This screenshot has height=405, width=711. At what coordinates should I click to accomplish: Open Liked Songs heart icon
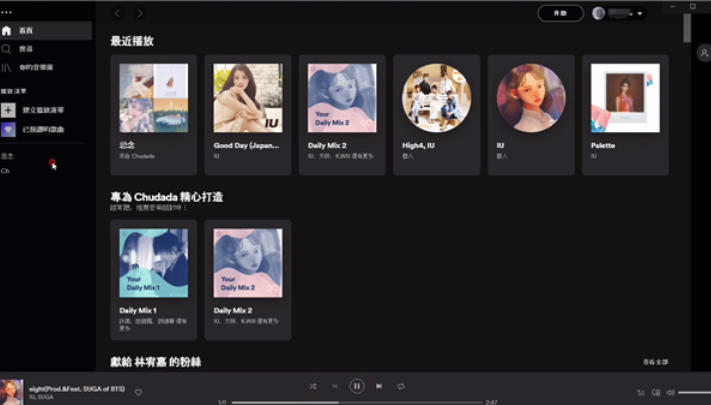[8, 129]
